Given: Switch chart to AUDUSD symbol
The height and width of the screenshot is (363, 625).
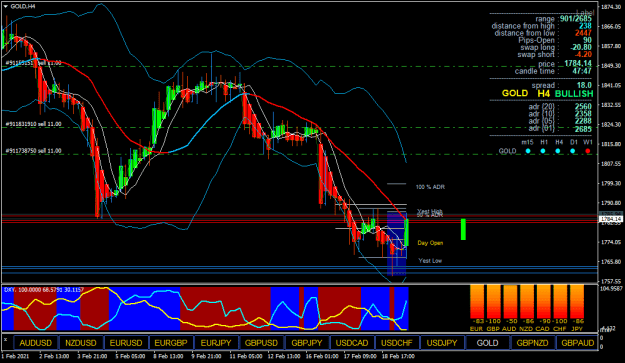Looking at the screenshot, I should 35,343.
